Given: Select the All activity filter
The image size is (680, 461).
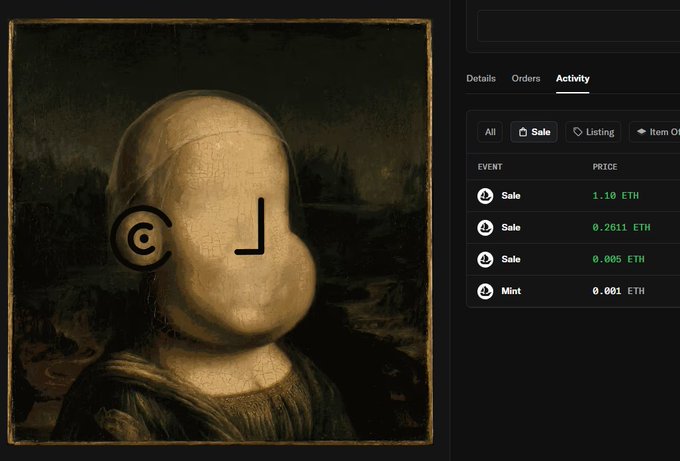Looking at the screenshot, I should 490,132.
